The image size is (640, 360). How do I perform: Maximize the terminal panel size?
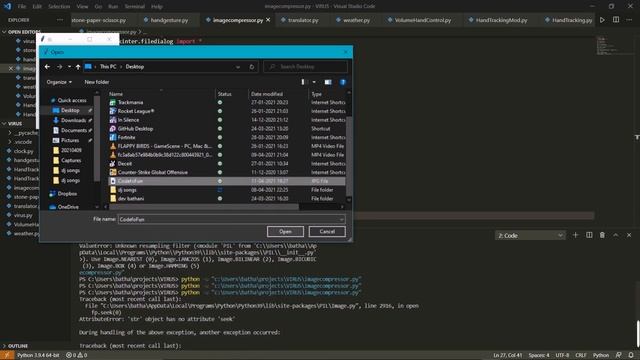pyautogui.click(x=616, y=235)
